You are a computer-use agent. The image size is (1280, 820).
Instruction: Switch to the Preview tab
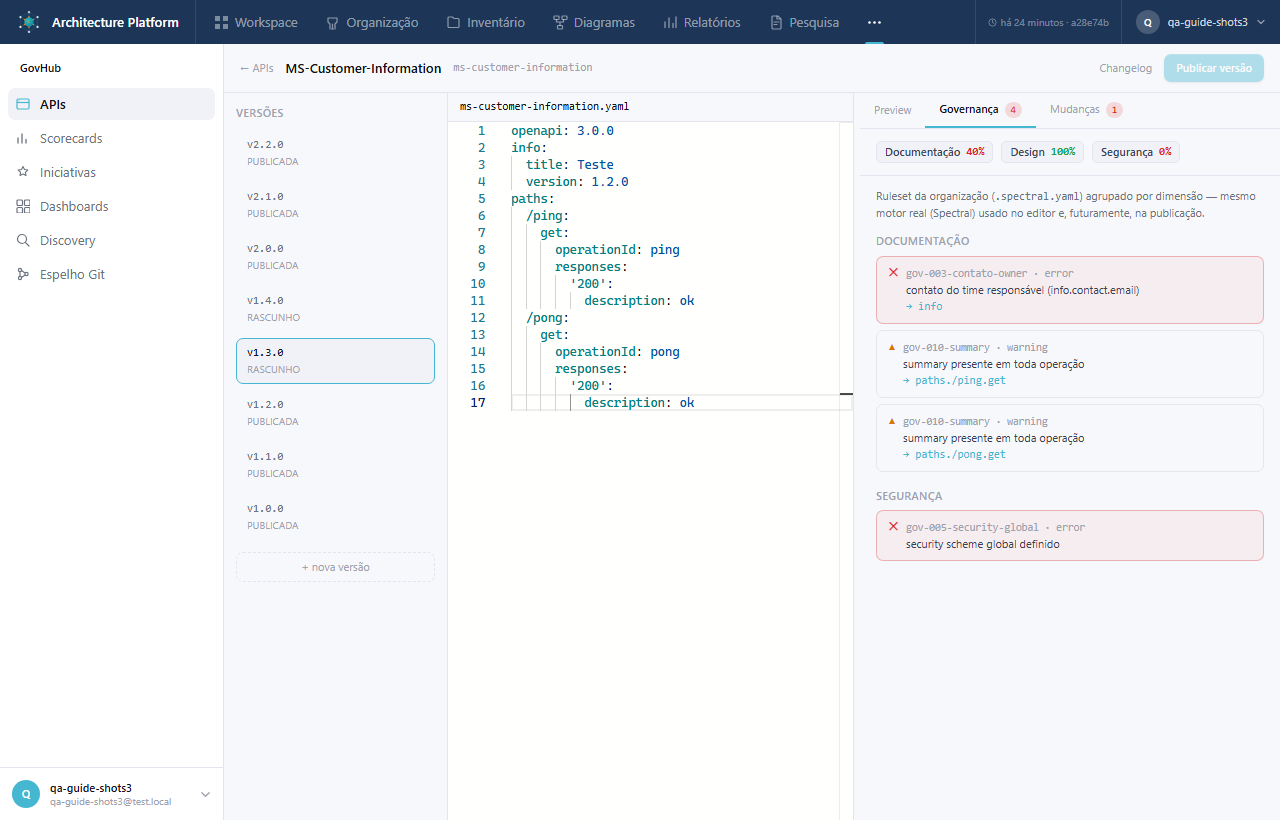tap(893, 110)
